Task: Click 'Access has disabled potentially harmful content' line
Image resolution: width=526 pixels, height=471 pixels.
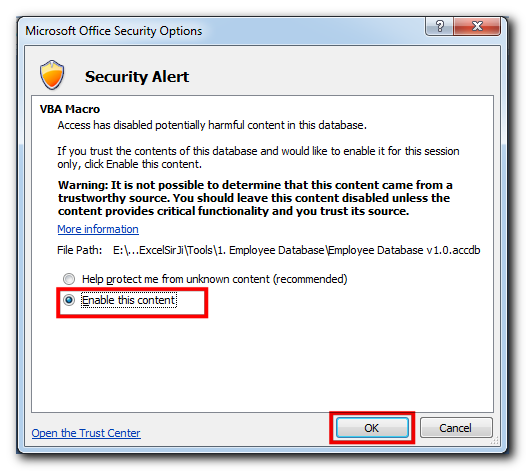Action: 212,125
